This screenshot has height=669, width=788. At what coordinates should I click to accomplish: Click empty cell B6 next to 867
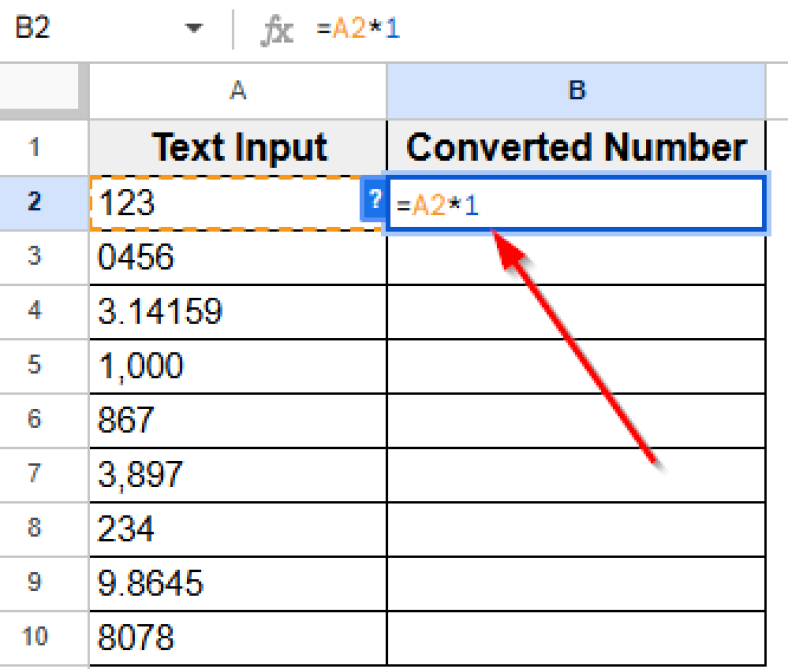pyautogui.click(x=576, y=420)
